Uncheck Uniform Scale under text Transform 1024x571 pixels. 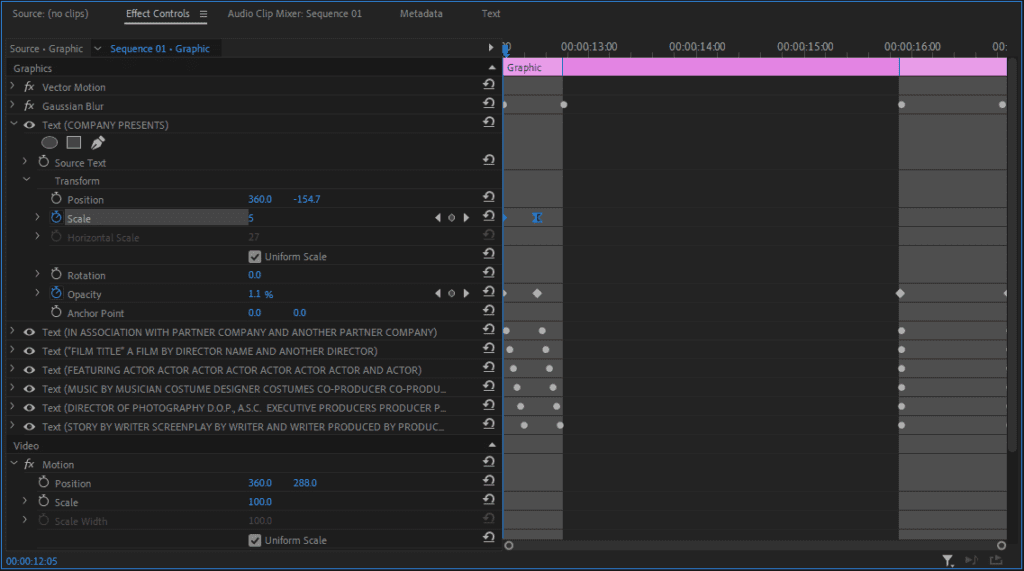click(255, 257)
